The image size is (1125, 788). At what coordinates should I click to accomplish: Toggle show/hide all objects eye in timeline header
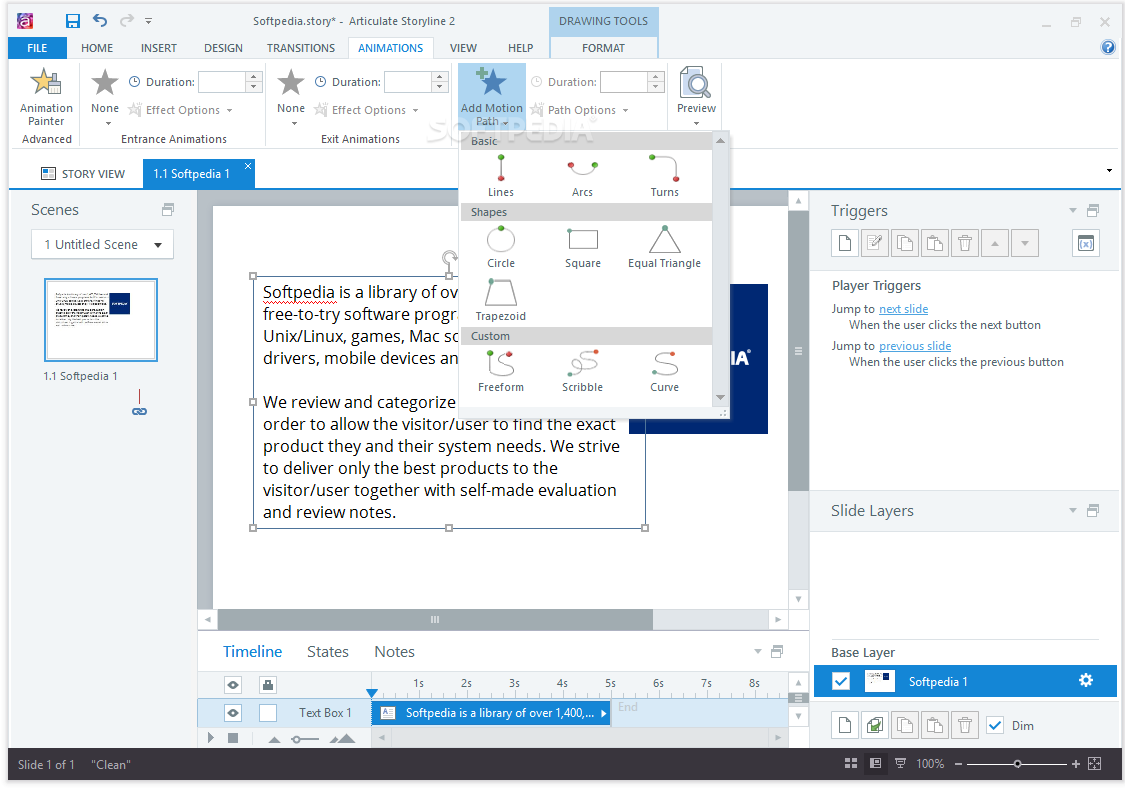232,685
